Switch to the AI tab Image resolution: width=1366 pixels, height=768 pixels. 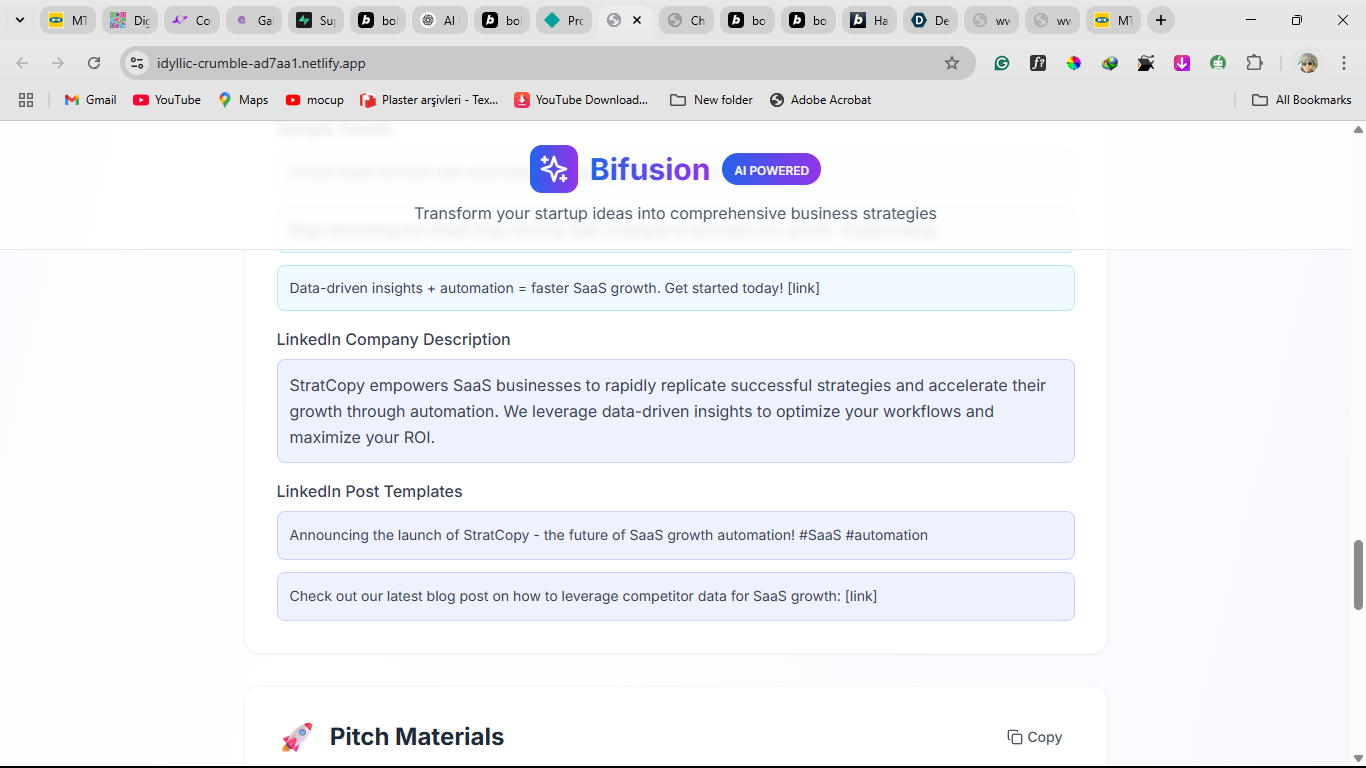(439, 20)
